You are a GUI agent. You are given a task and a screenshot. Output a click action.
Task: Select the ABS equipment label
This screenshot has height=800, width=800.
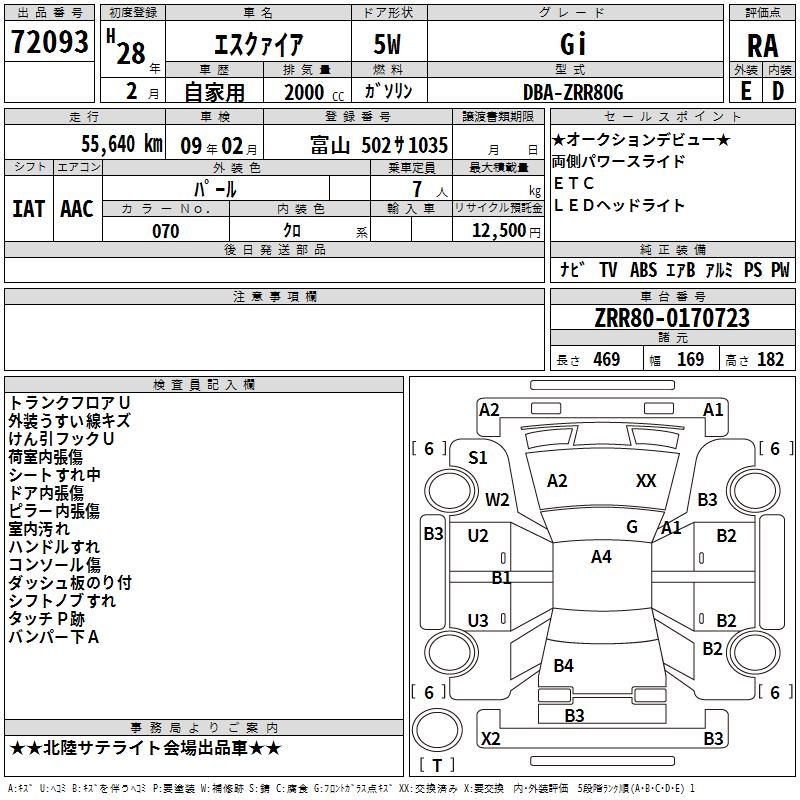[x=642, y=270]
